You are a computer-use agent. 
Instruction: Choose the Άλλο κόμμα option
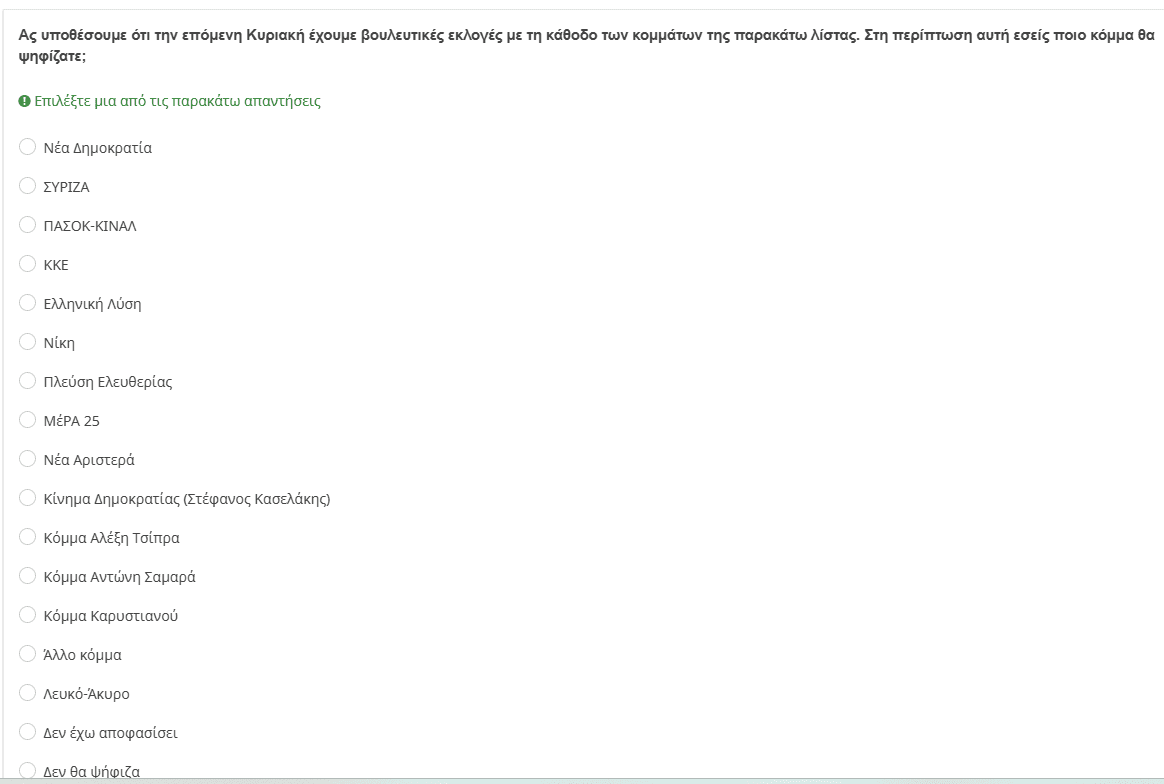pos(28,655)
